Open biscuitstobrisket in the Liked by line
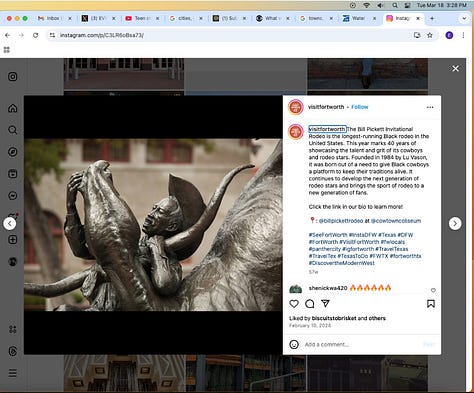 click(x=334, y=318)
